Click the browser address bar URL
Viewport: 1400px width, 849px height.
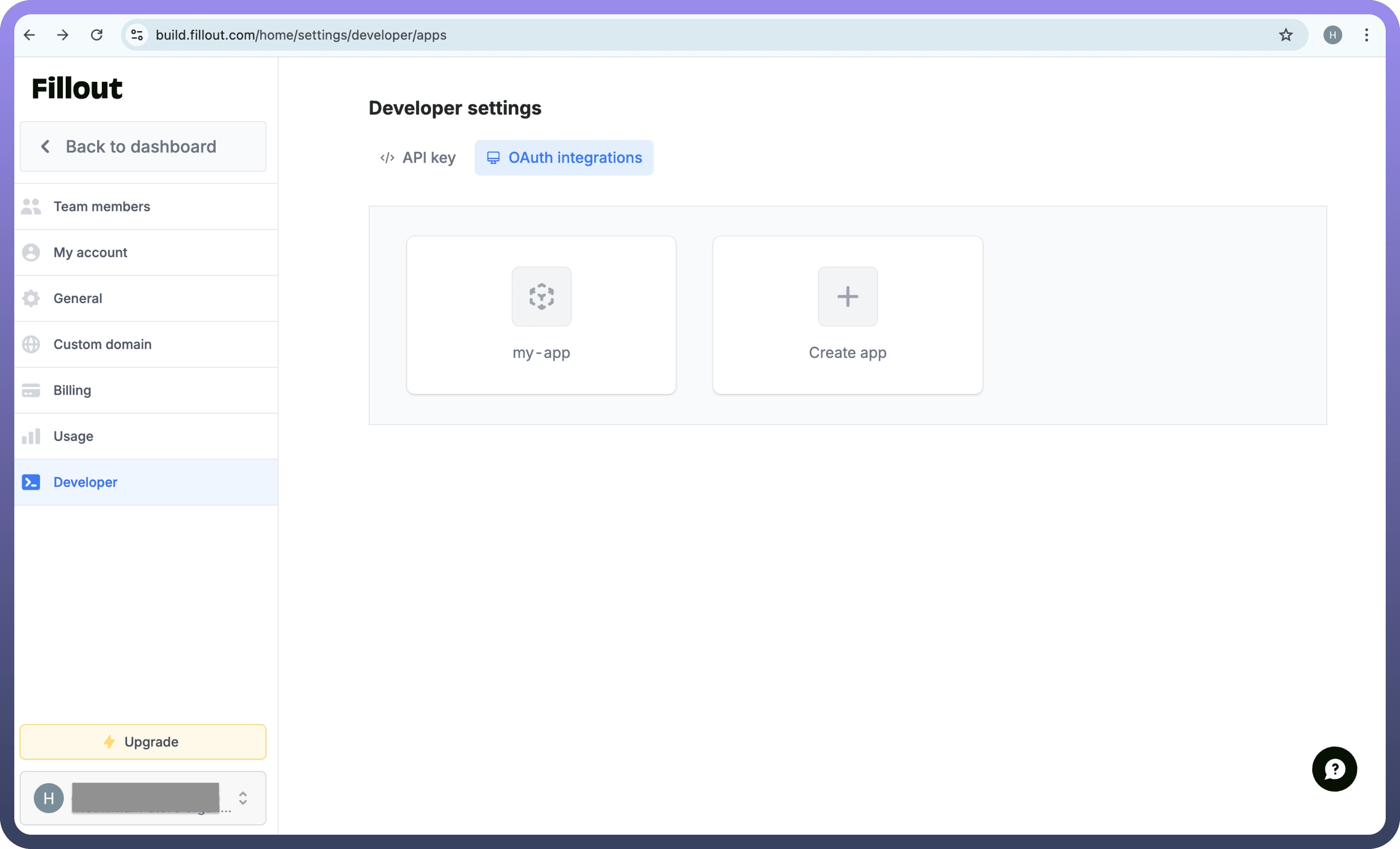(x=301, y=35)
